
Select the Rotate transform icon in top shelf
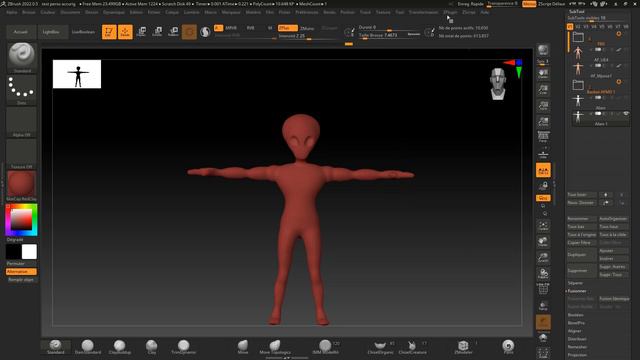tap(173, 31)
